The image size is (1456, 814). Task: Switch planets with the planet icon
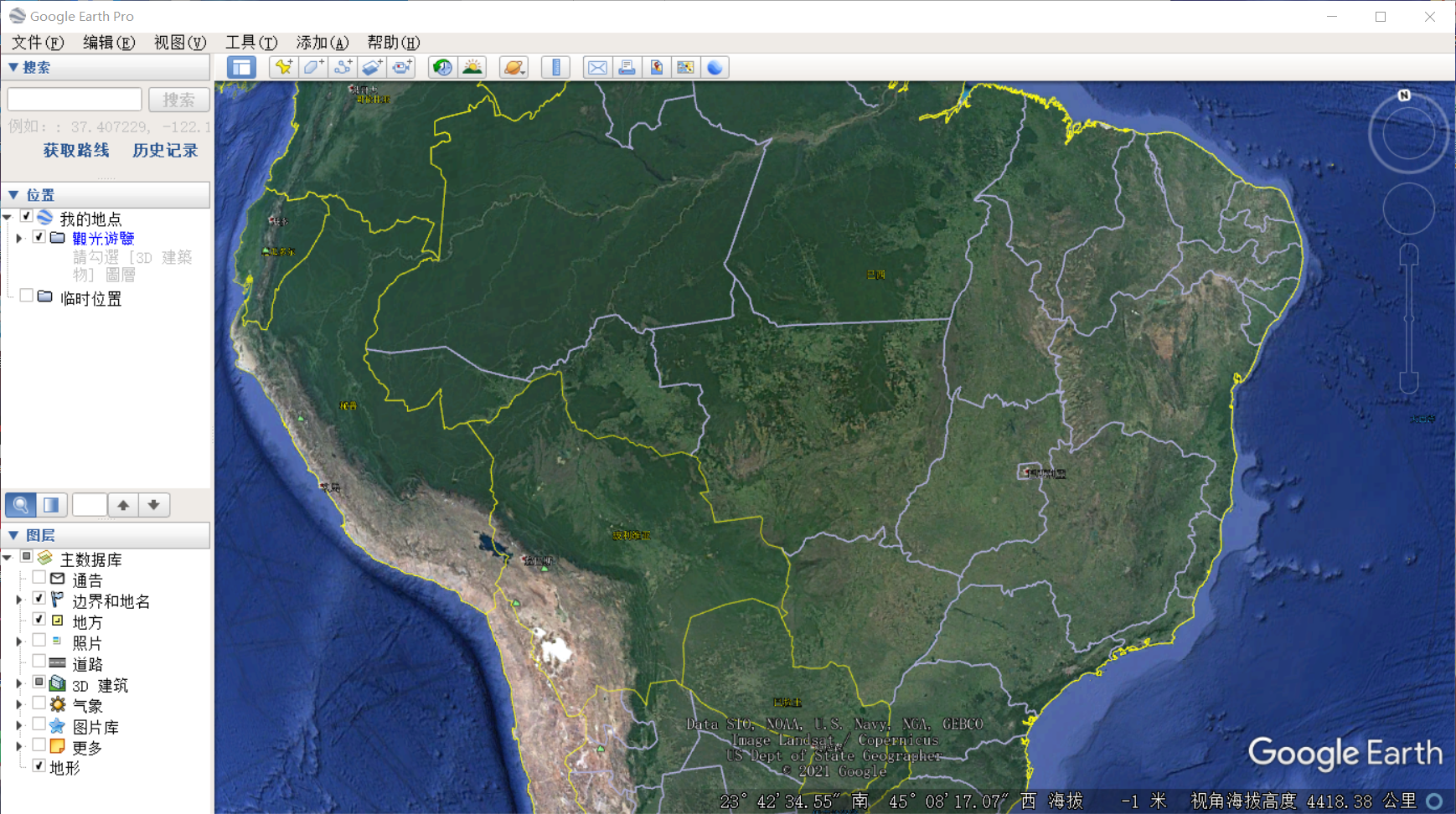[x=514, y=67]
